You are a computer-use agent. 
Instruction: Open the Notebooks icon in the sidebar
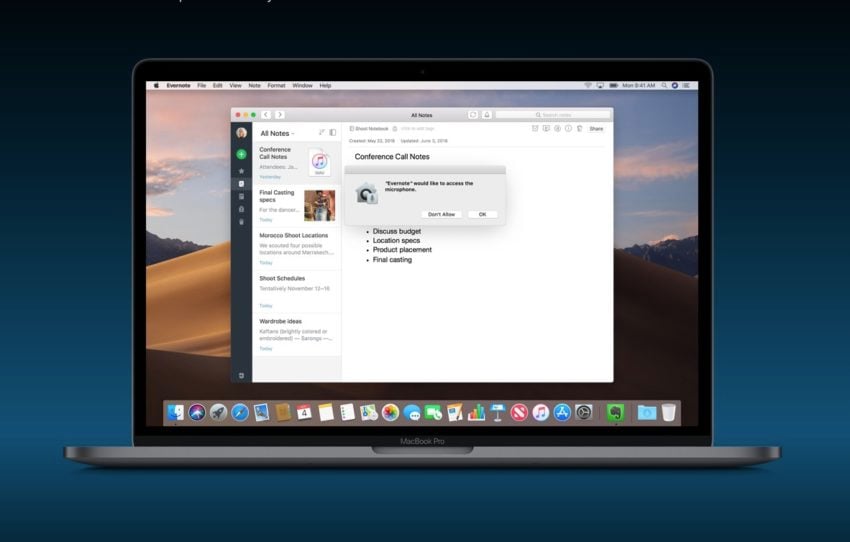[x=241, y=197]
